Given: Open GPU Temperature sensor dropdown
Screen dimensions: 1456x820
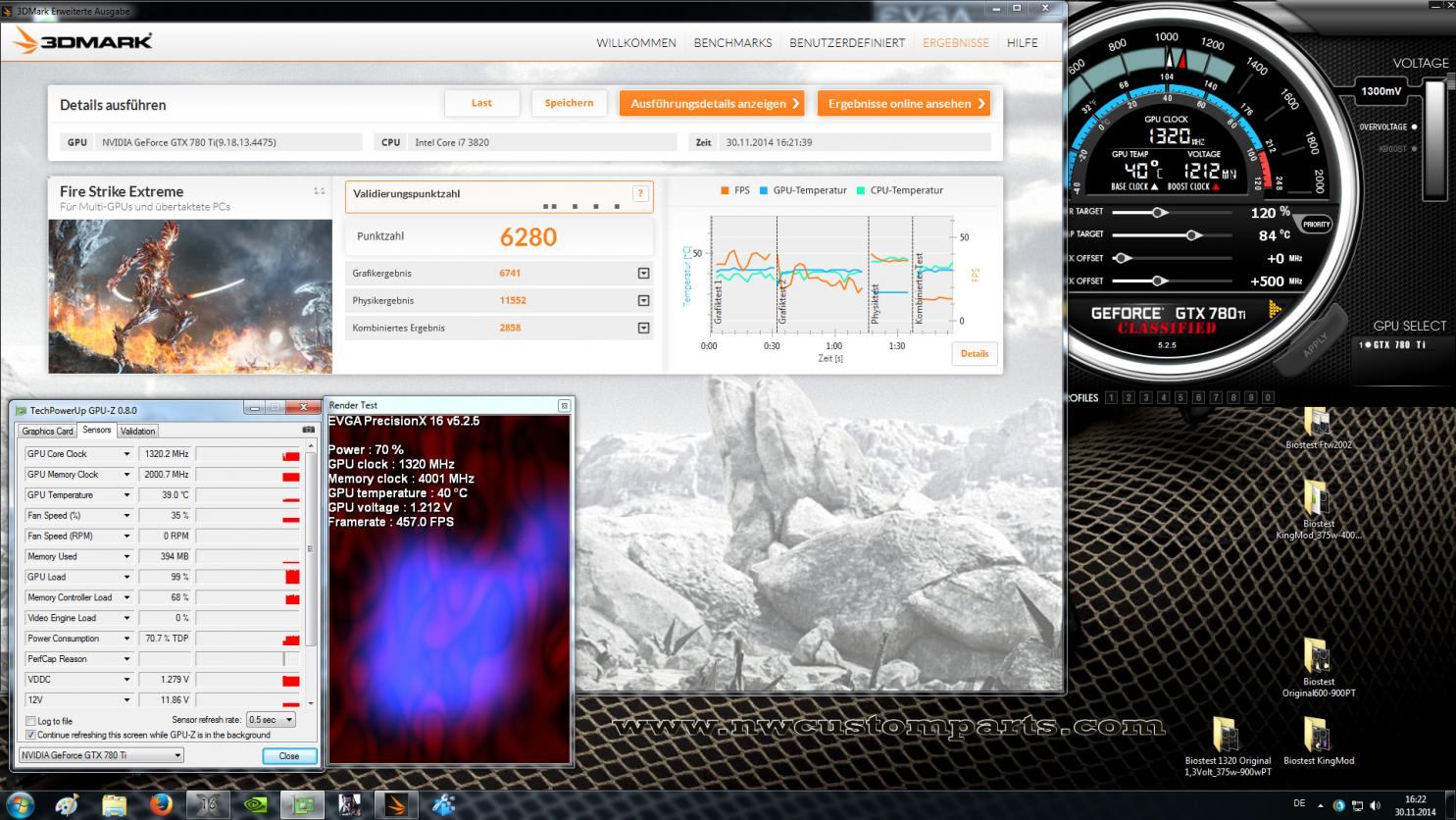Looking at the screenshot, I should point(126,495).
